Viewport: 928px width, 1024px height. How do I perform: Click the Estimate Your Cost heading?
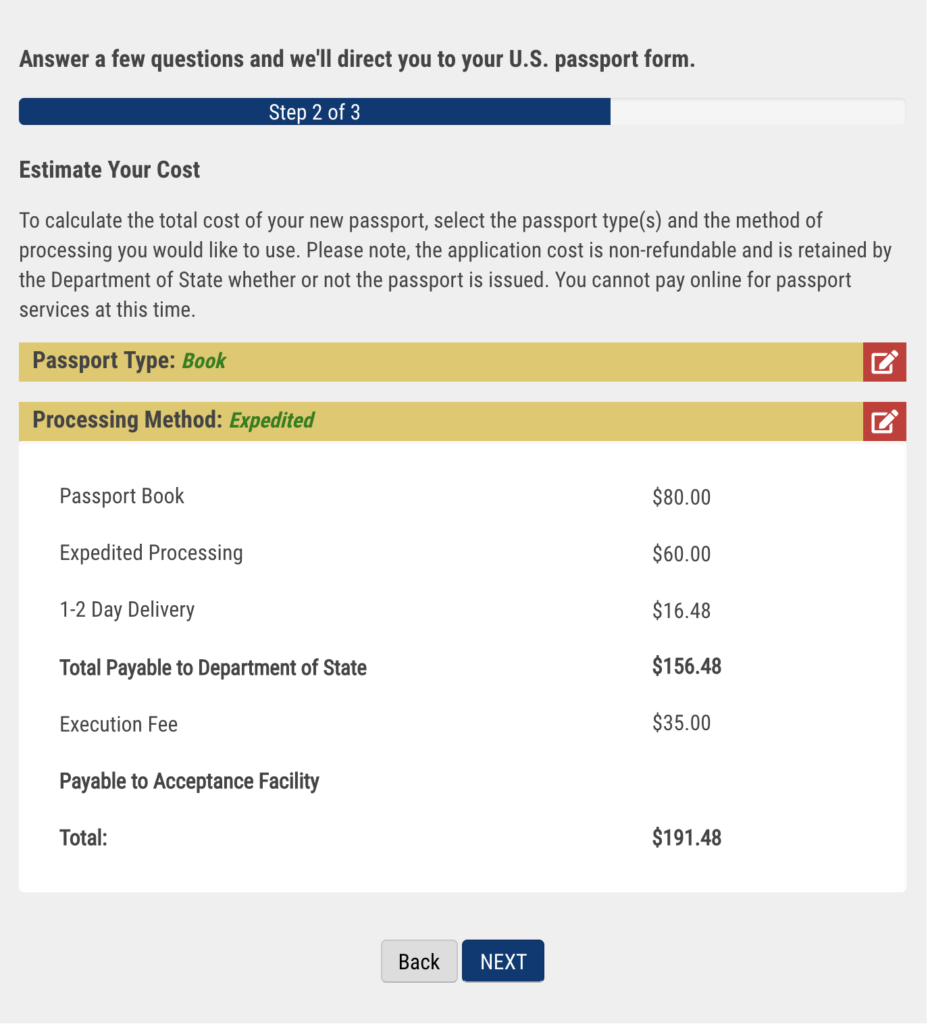click(x=110, y=170)
